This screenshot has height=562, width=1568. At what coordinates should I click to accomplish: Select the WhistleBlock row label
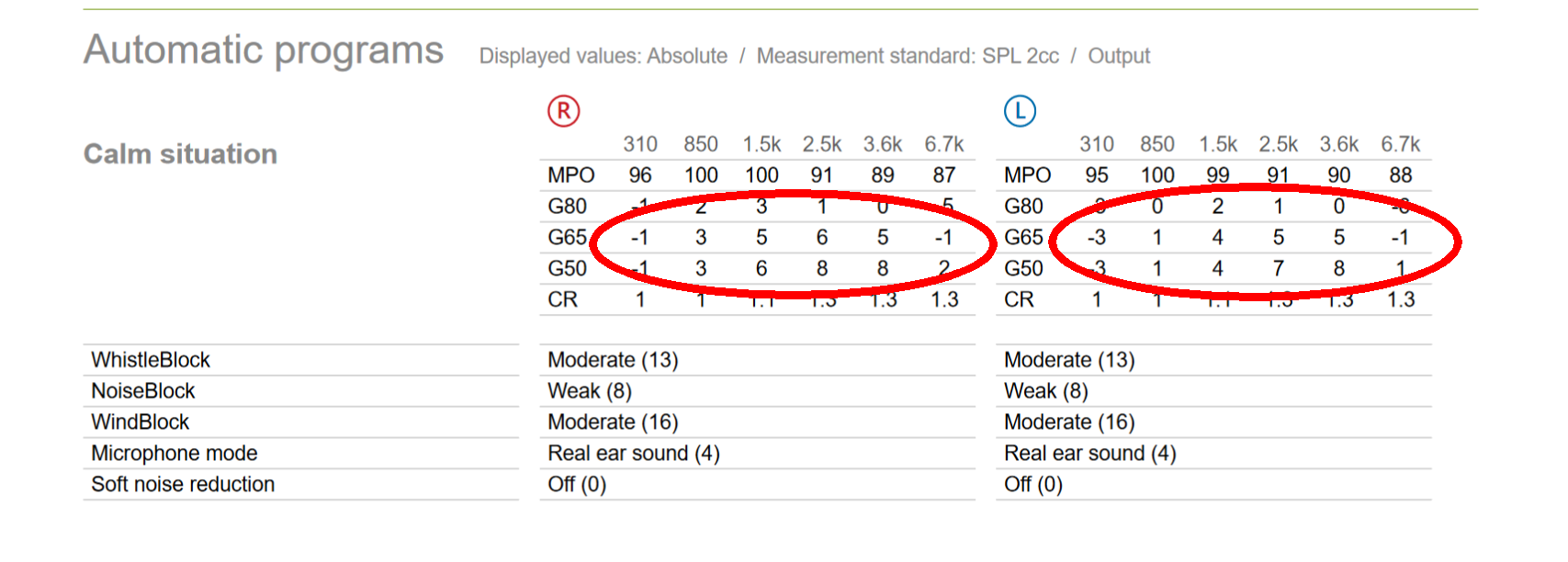click(x=151, y=360)
